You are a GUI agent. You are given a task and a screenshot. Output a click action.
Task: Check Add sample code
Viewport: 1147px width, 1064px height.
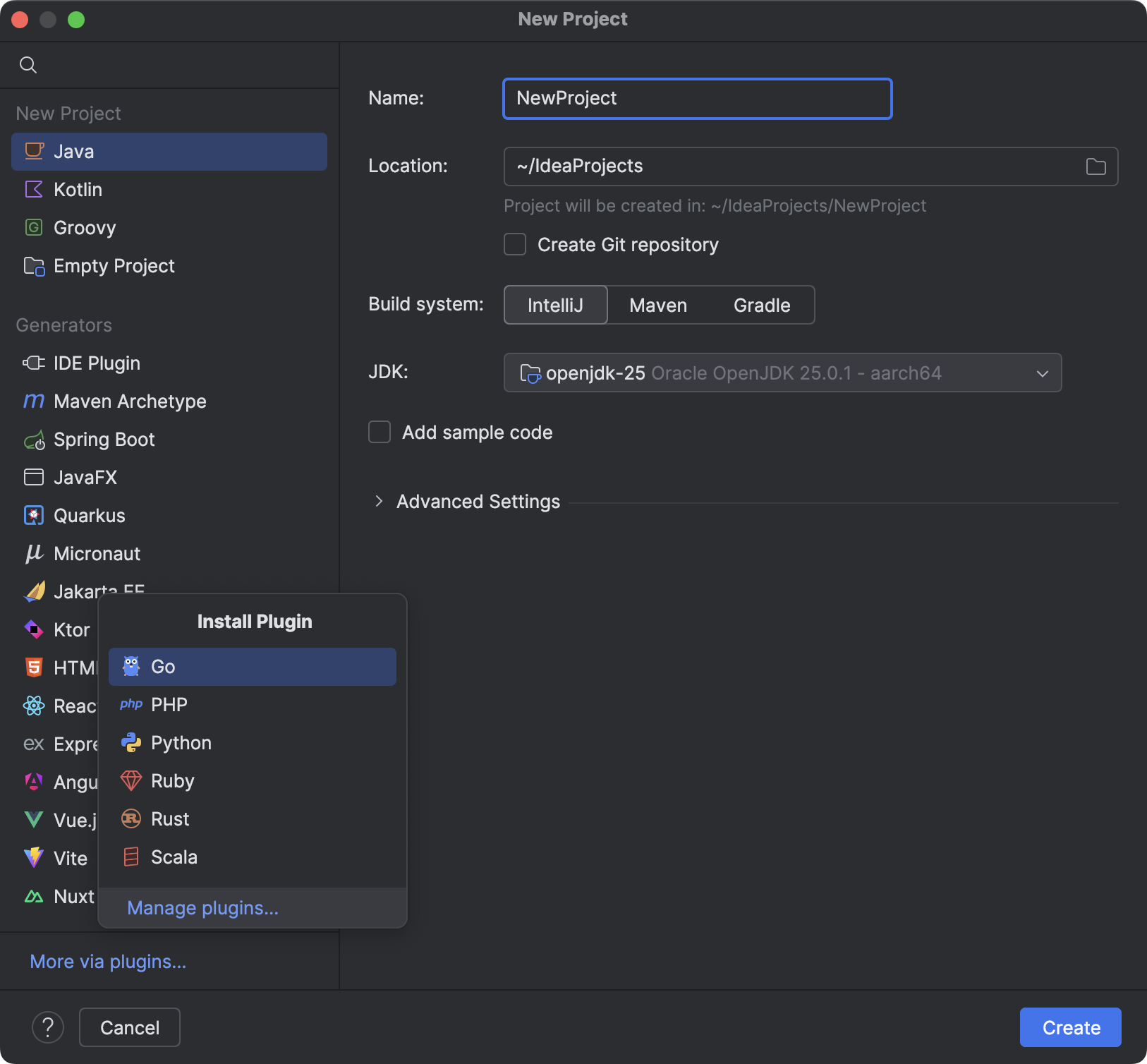pyautogui.click(x=379, y=432)
